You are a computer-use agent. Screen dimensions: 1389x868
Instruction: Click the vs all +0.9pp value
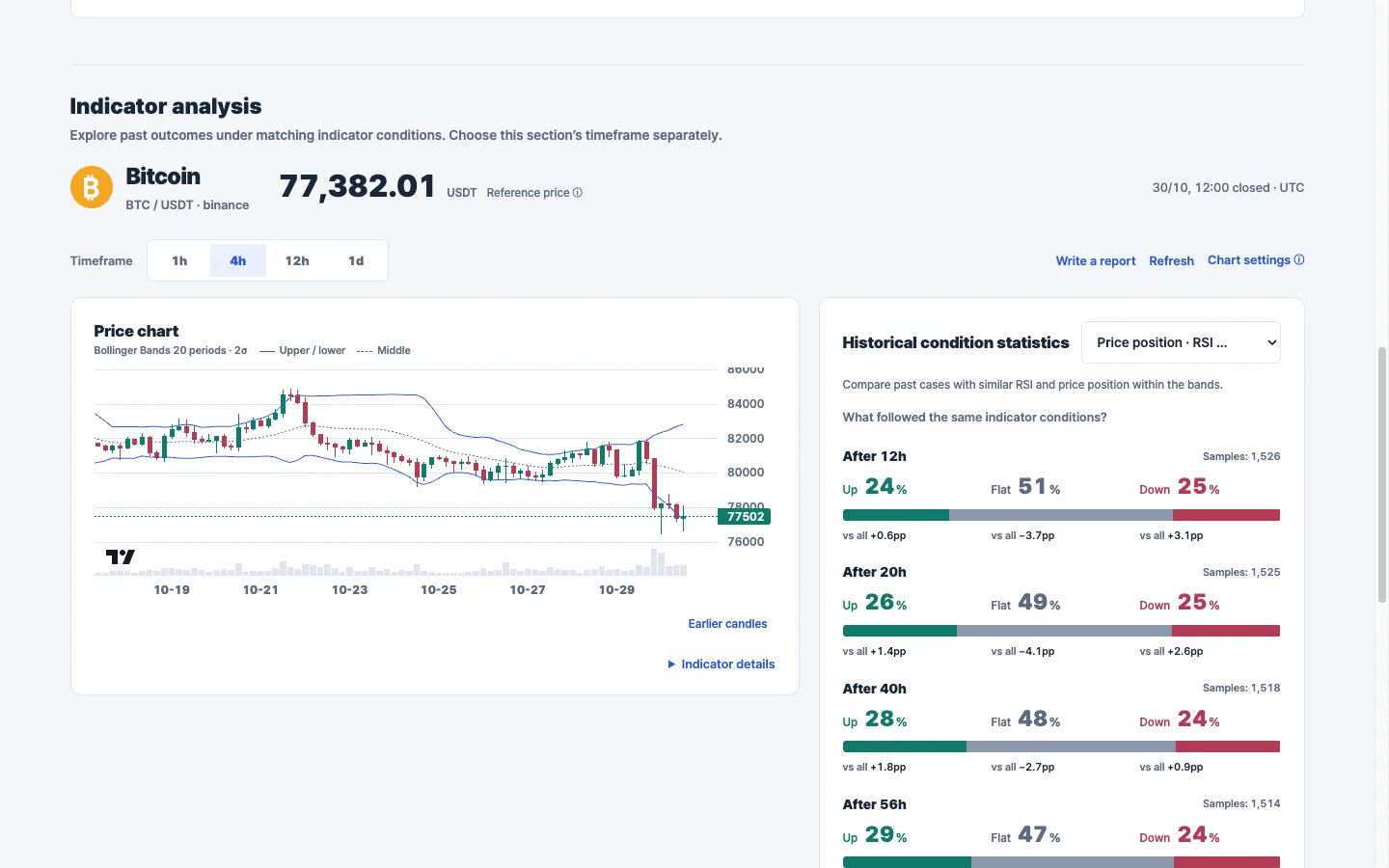1171,767
